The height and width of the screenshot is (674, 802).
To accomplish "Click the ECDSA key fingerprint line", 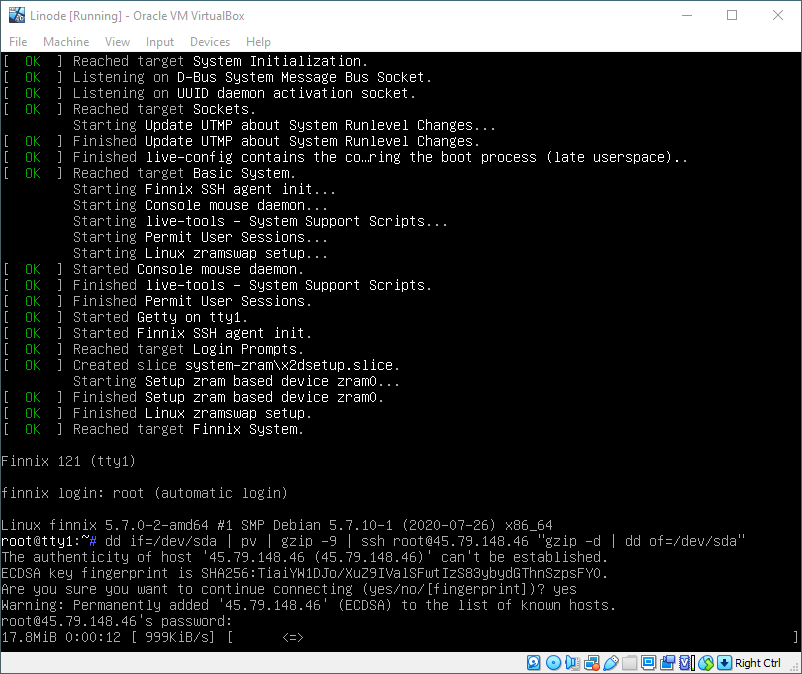I will 304,573.
